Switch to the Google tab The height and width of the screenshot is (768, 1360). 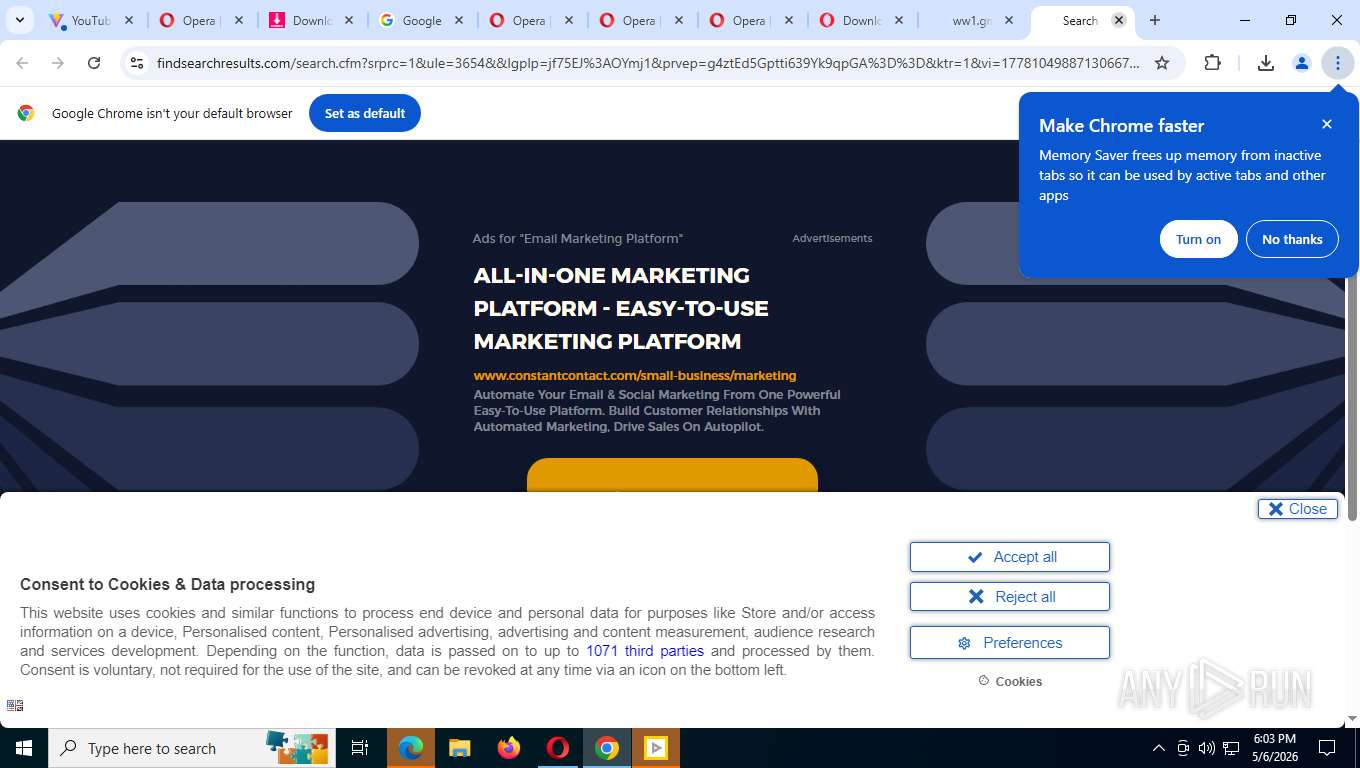point(421,20)
